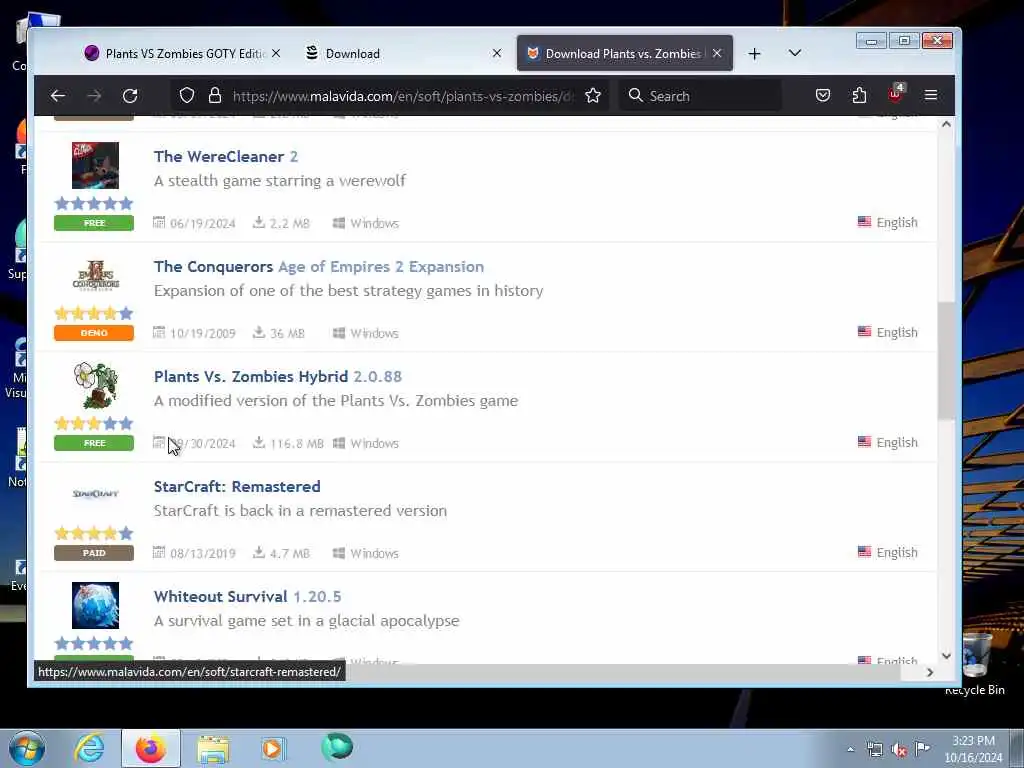Click English flag in StarCraft row
1024x768 pixels.
click(x=864, y=552)
